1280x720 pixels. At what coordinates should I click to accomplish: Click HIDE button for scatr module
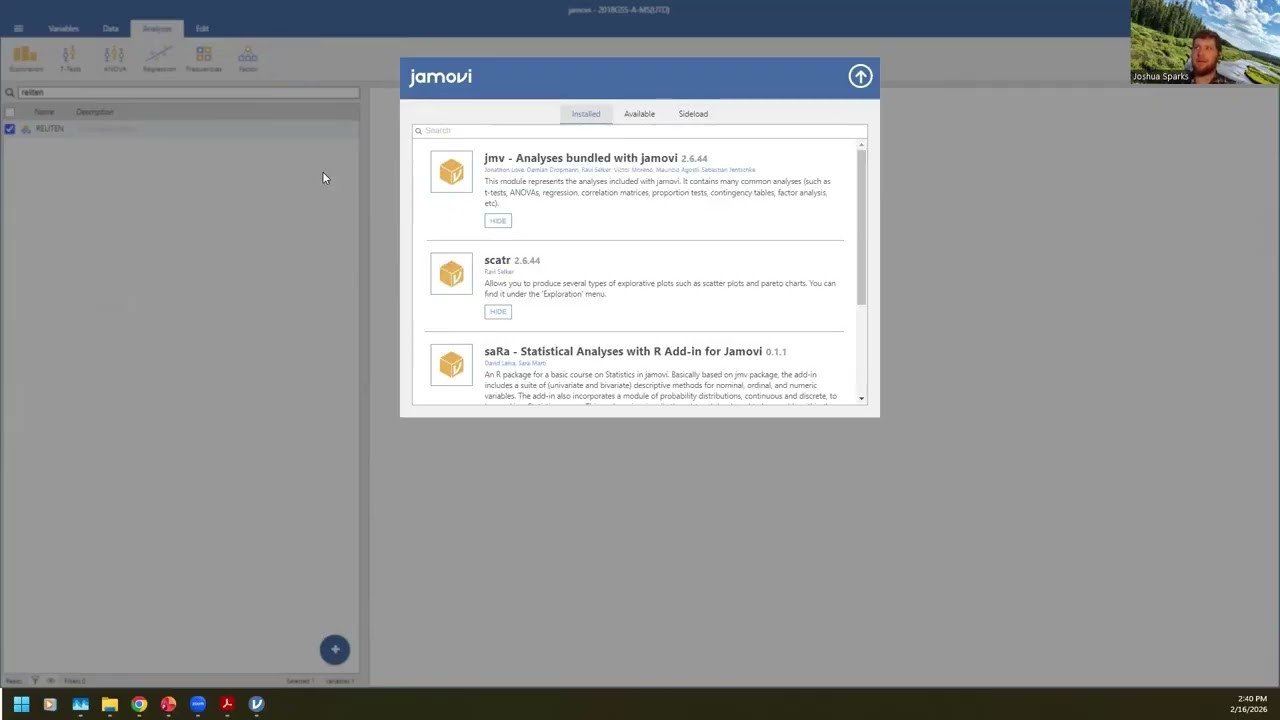click(x=498, y=312)
